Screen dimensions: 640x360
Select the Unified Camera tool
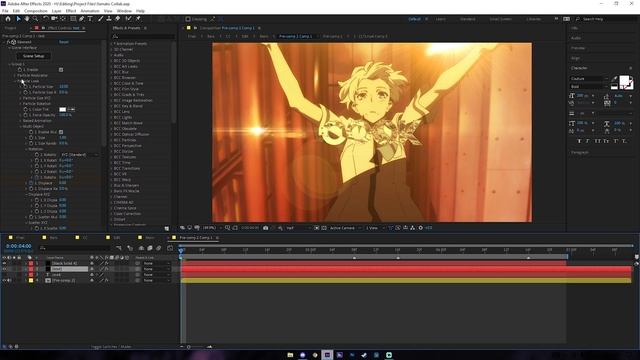[54, 19]
